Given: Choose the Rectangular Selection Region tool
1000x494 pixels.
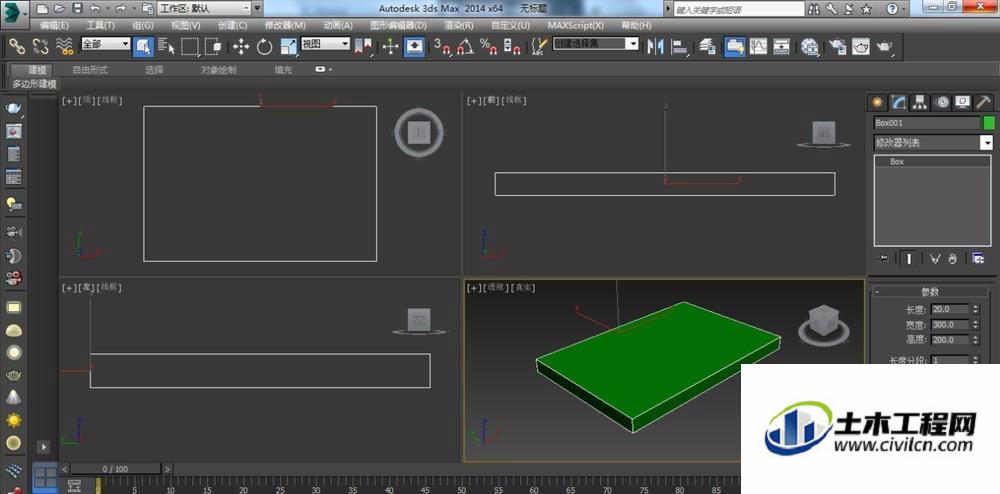Looking at the screenshot, I should [190, 47].
